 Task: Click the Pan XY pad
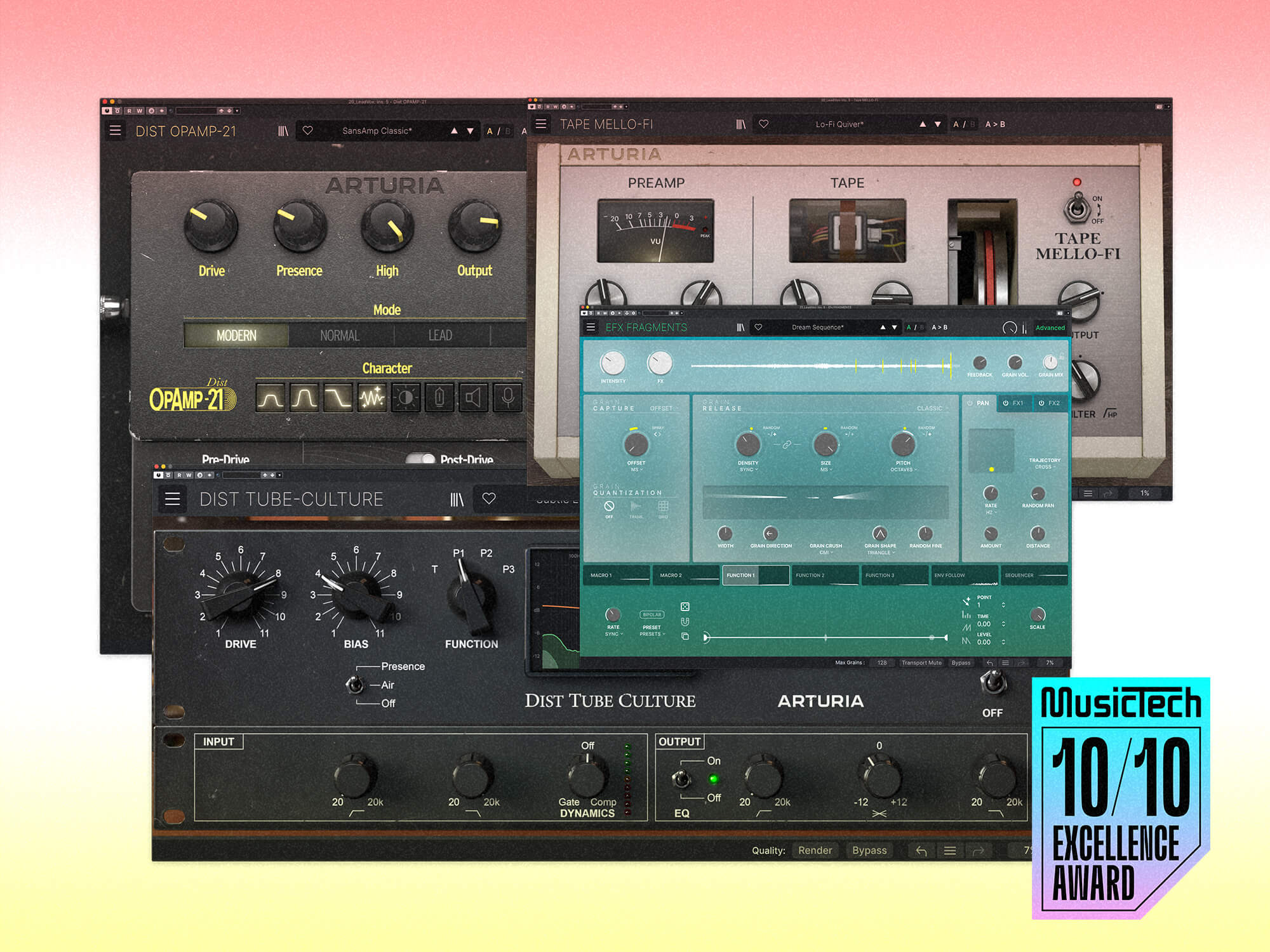pyautogui.click(x=991, y=451)
